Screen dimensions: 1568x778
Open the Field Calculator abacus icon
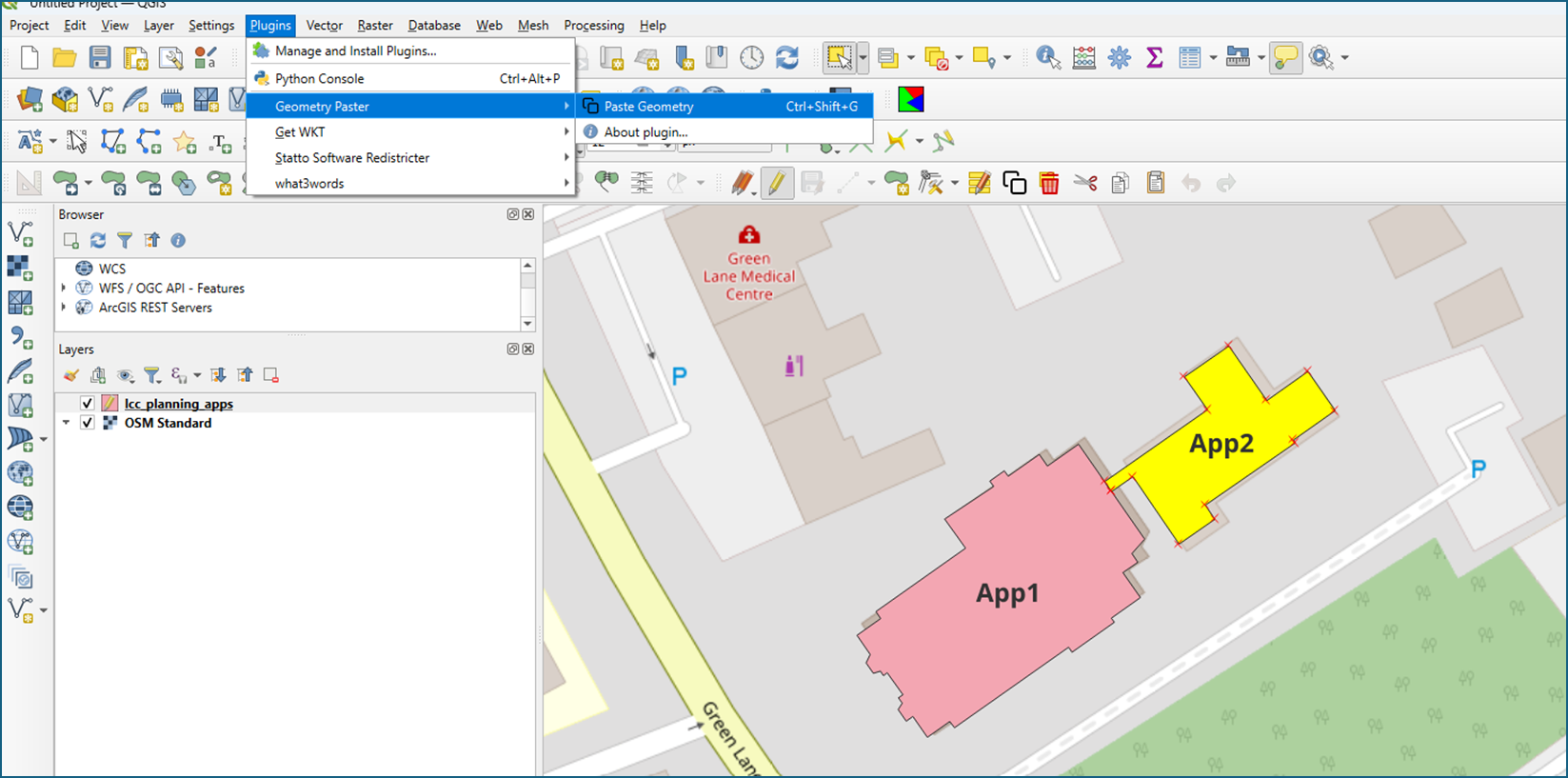1084,58
